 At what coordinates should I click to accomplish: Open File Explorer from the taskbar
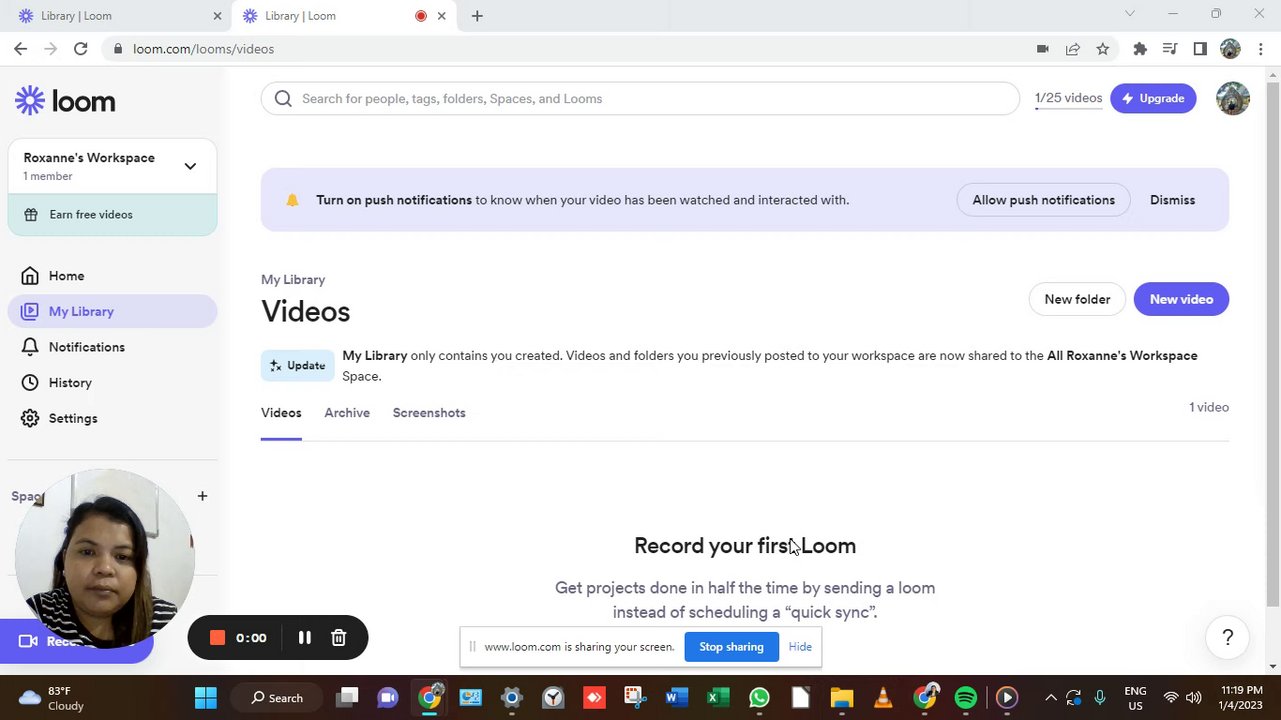(842, 698)
